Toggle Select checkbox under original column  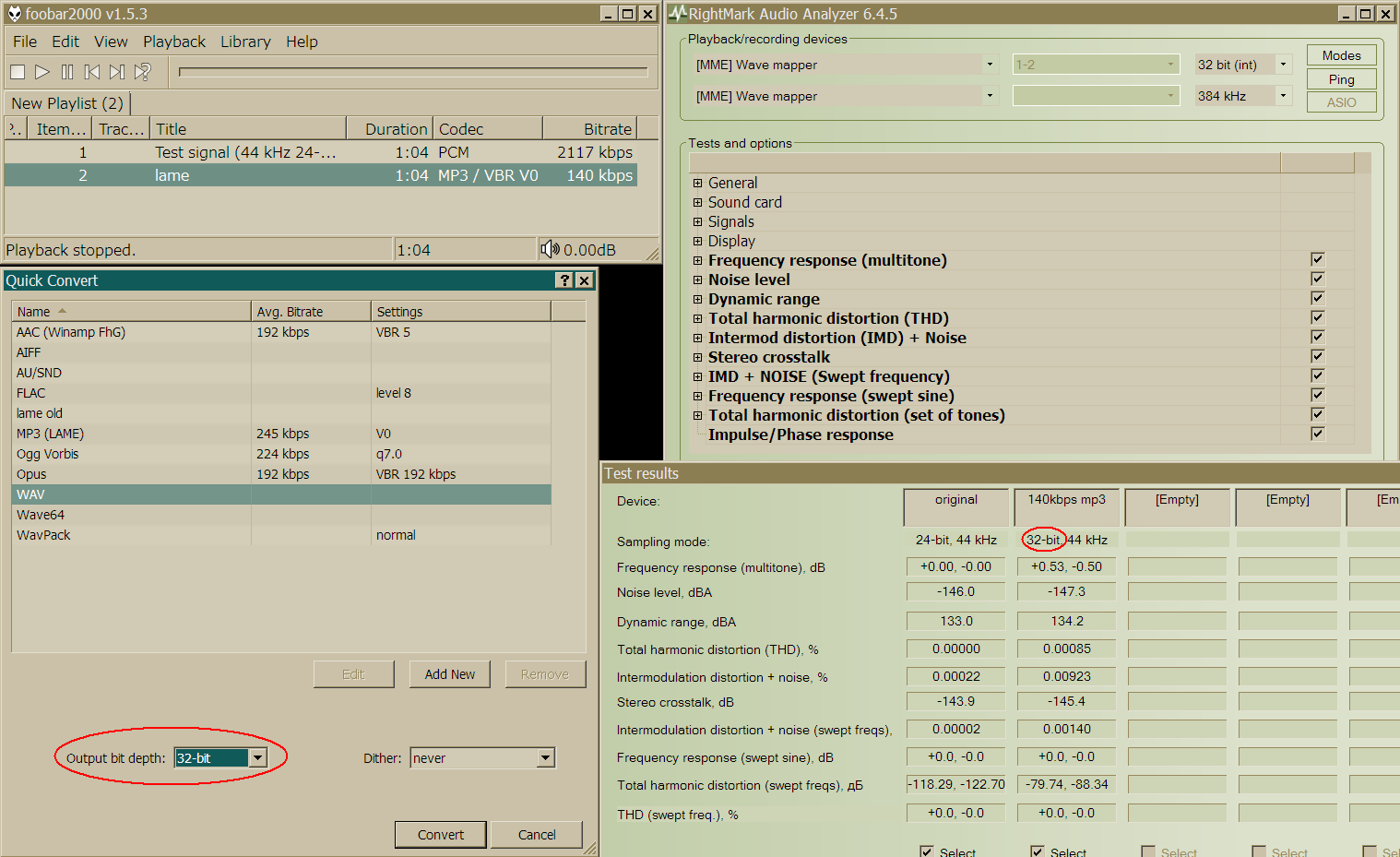[x=926, y=851]
